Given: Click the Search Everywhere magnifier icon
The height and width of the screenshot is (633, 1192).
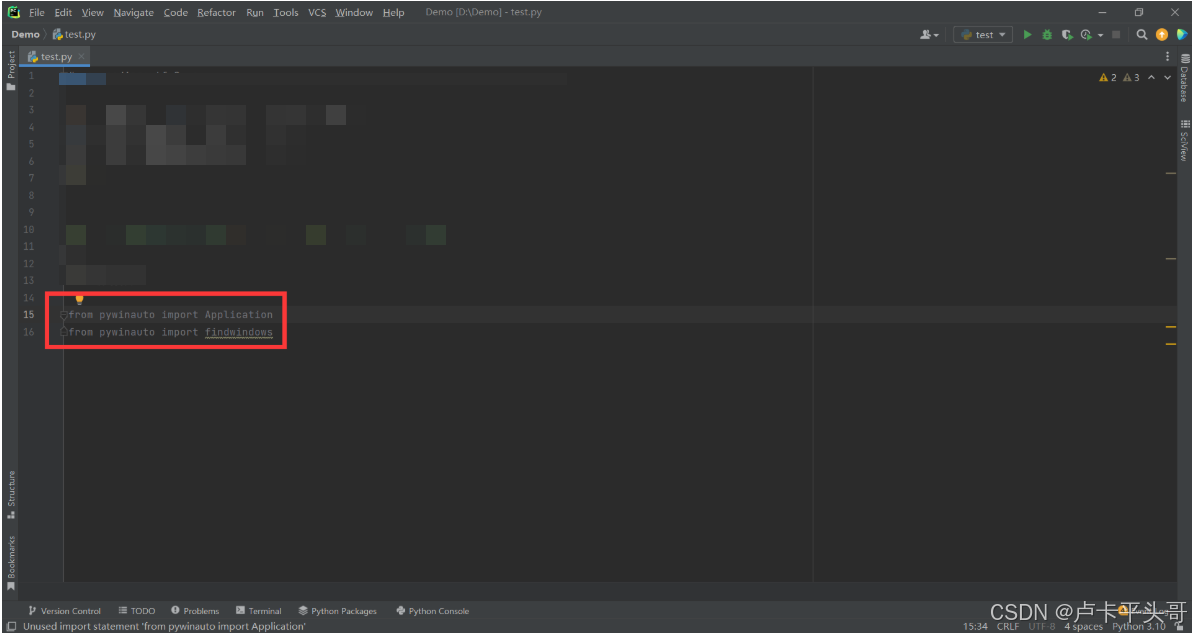Looking at the screenshot, I should pos(1141,34).
